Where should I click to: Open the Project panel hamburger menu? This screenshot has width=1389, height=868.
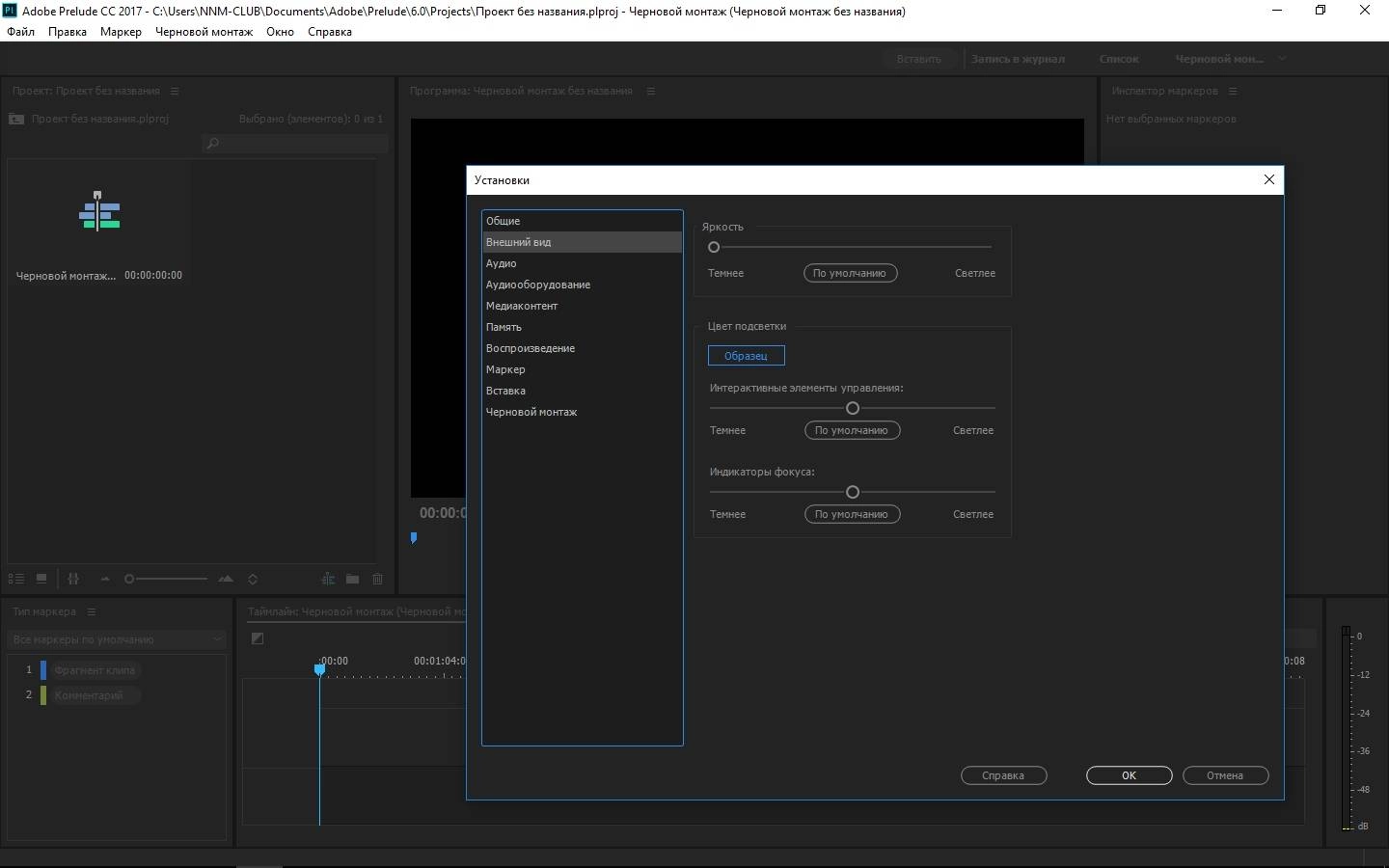click(175, 91)
